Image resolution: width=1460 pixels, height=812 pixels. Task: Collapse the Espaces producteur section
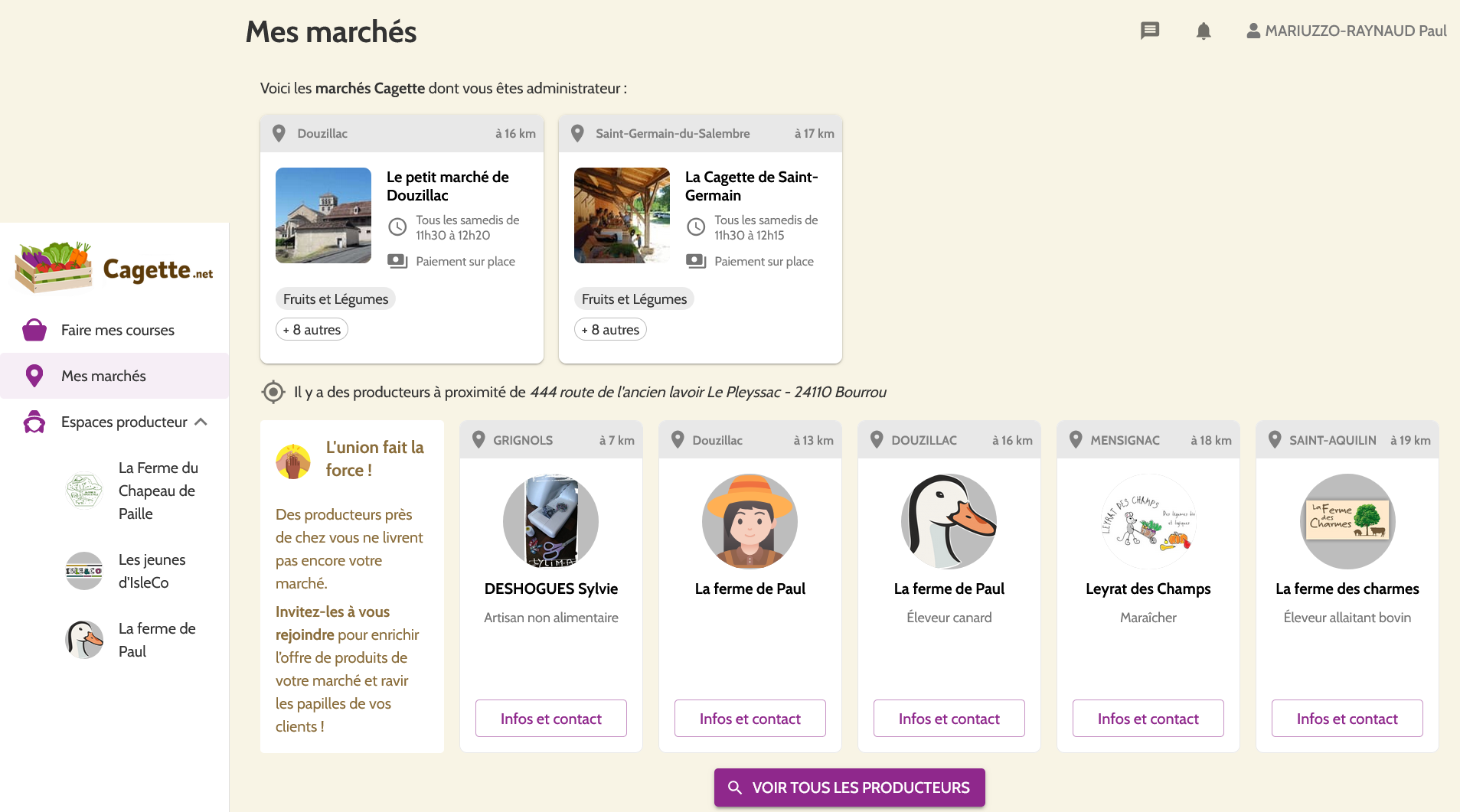pyautogui.click(x=201, y=422)
